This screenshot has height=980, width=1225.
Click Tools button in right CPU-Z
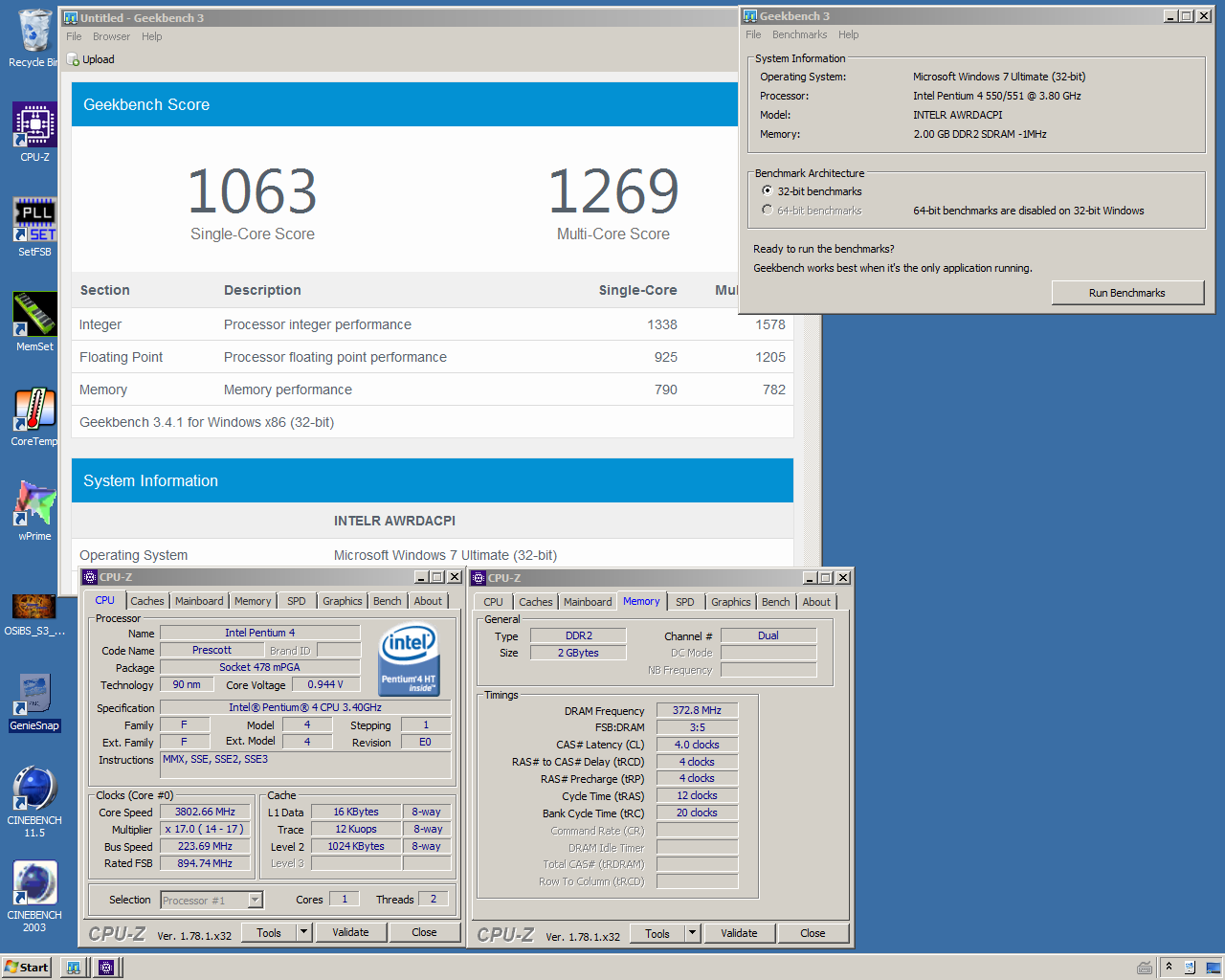click(x=657, y=933)
